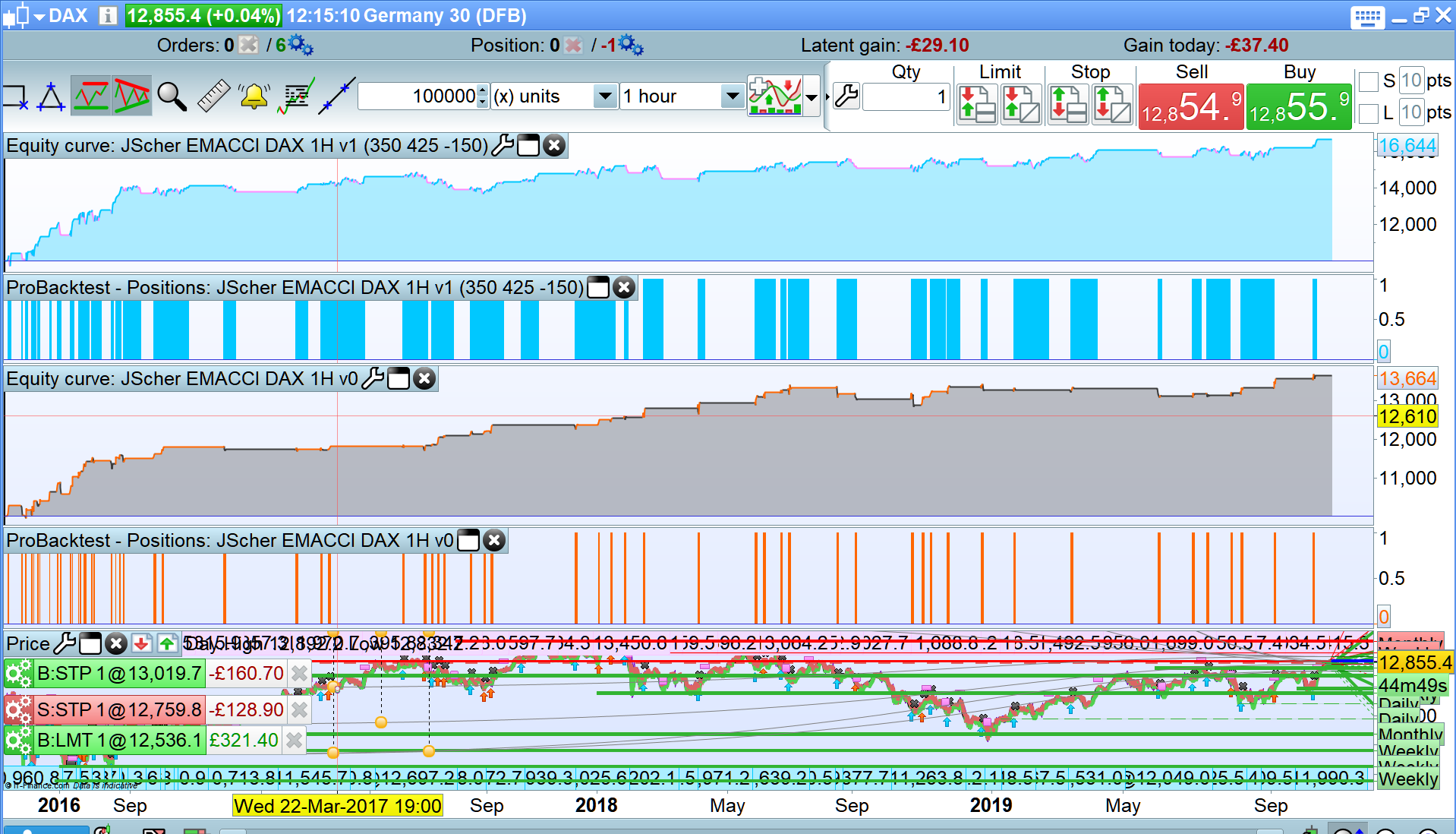Cancel the S:STP 1@12,759.8 order
This screenshot has height=834, width=1456.
pos(300,710)
